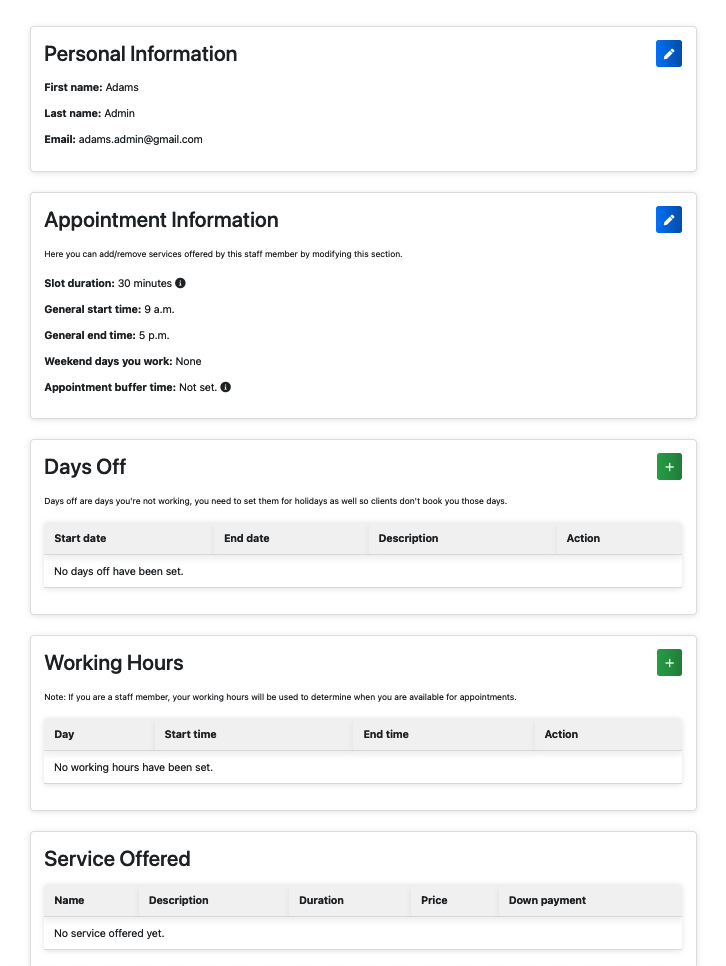Add working hours with plus icon

[669, 663]
